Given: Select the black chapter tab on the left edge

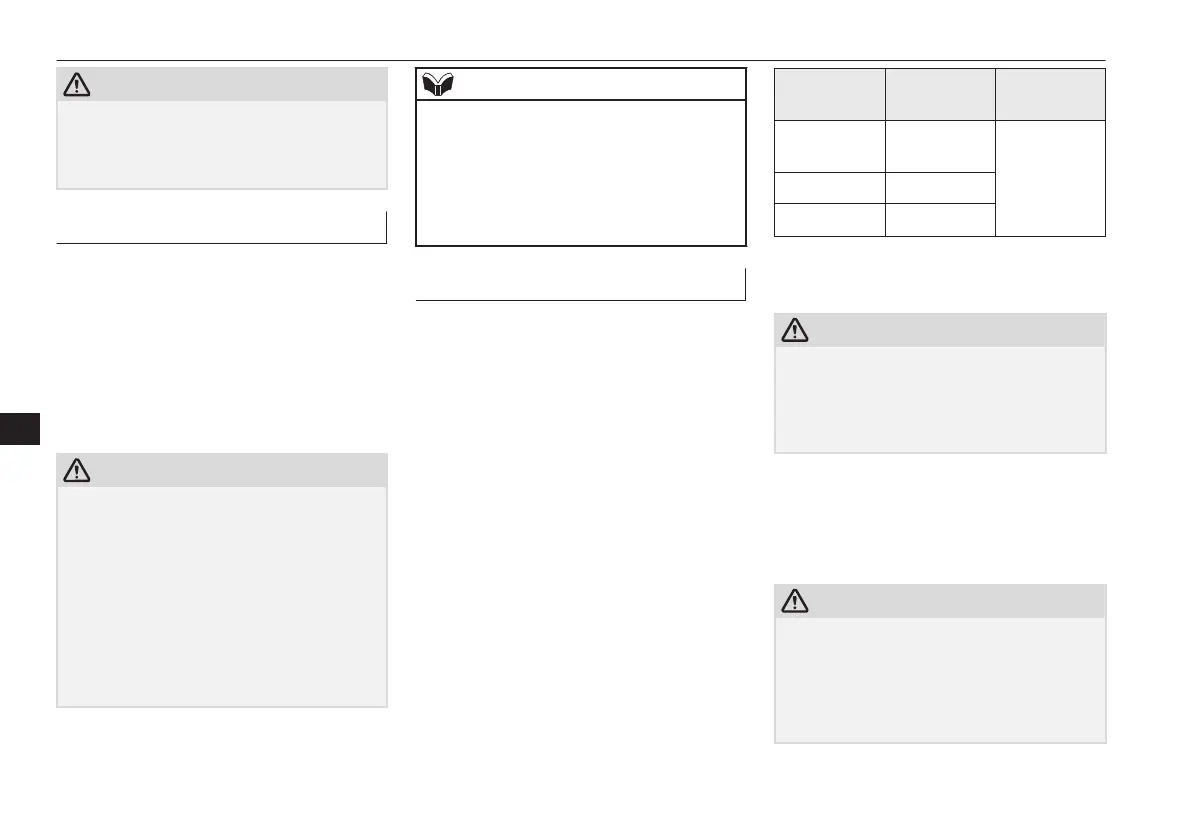Looking at the screenshot, I should click(x=20, y=428).
